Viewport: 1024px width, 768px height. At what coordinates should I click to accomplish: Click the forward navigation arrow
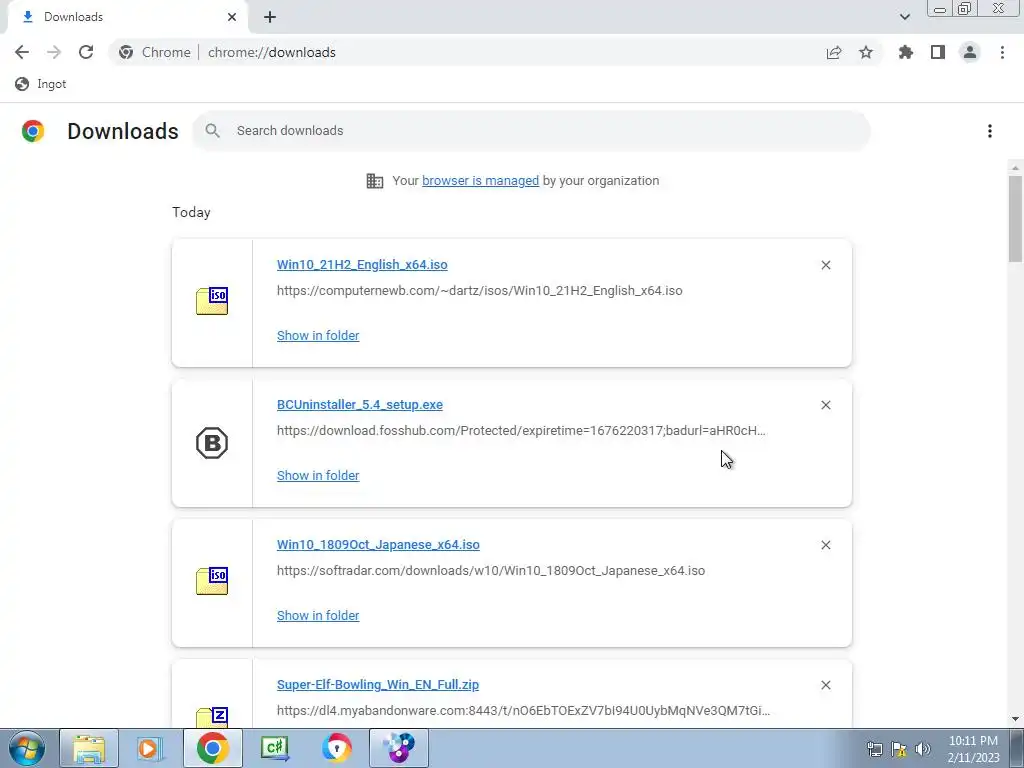coord(54,52)
